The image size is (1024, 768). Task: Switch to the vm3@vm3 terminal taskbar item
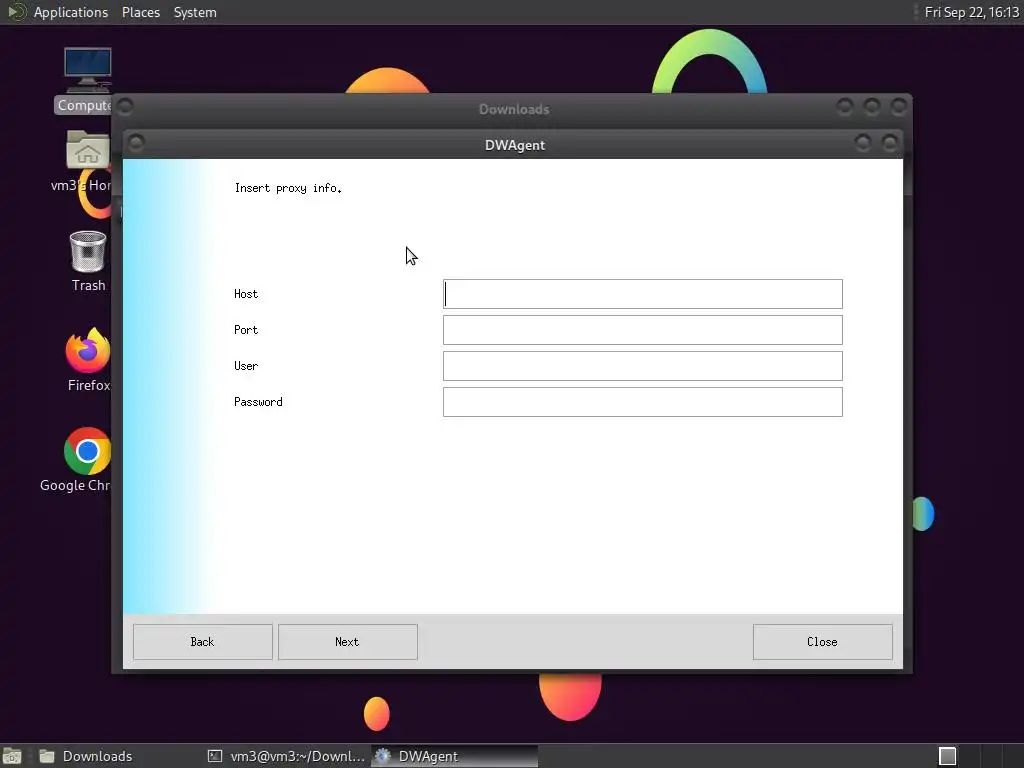tap(286, 756)
